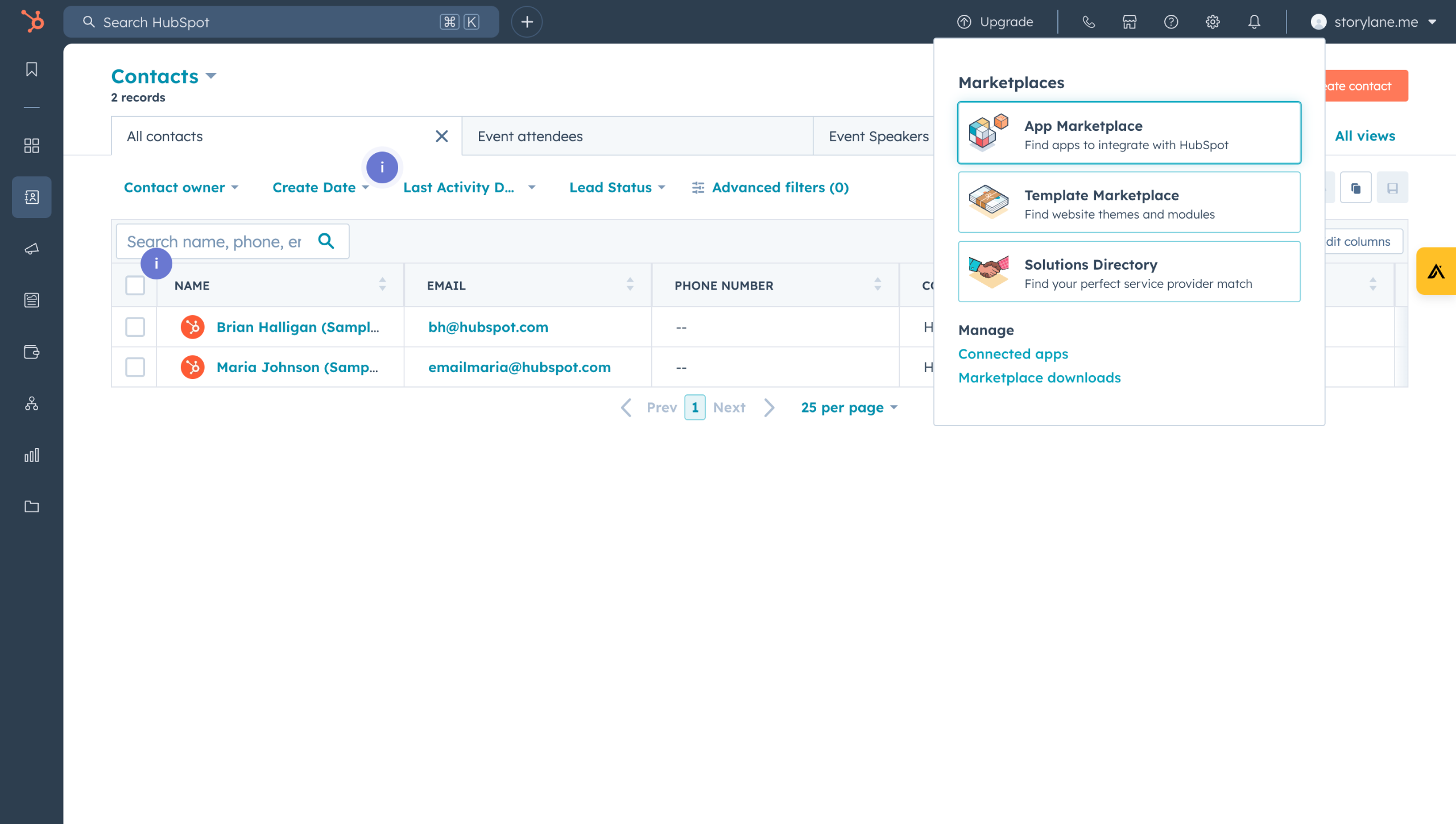Click the clone view copy icon

click(x=1355, y=188)
